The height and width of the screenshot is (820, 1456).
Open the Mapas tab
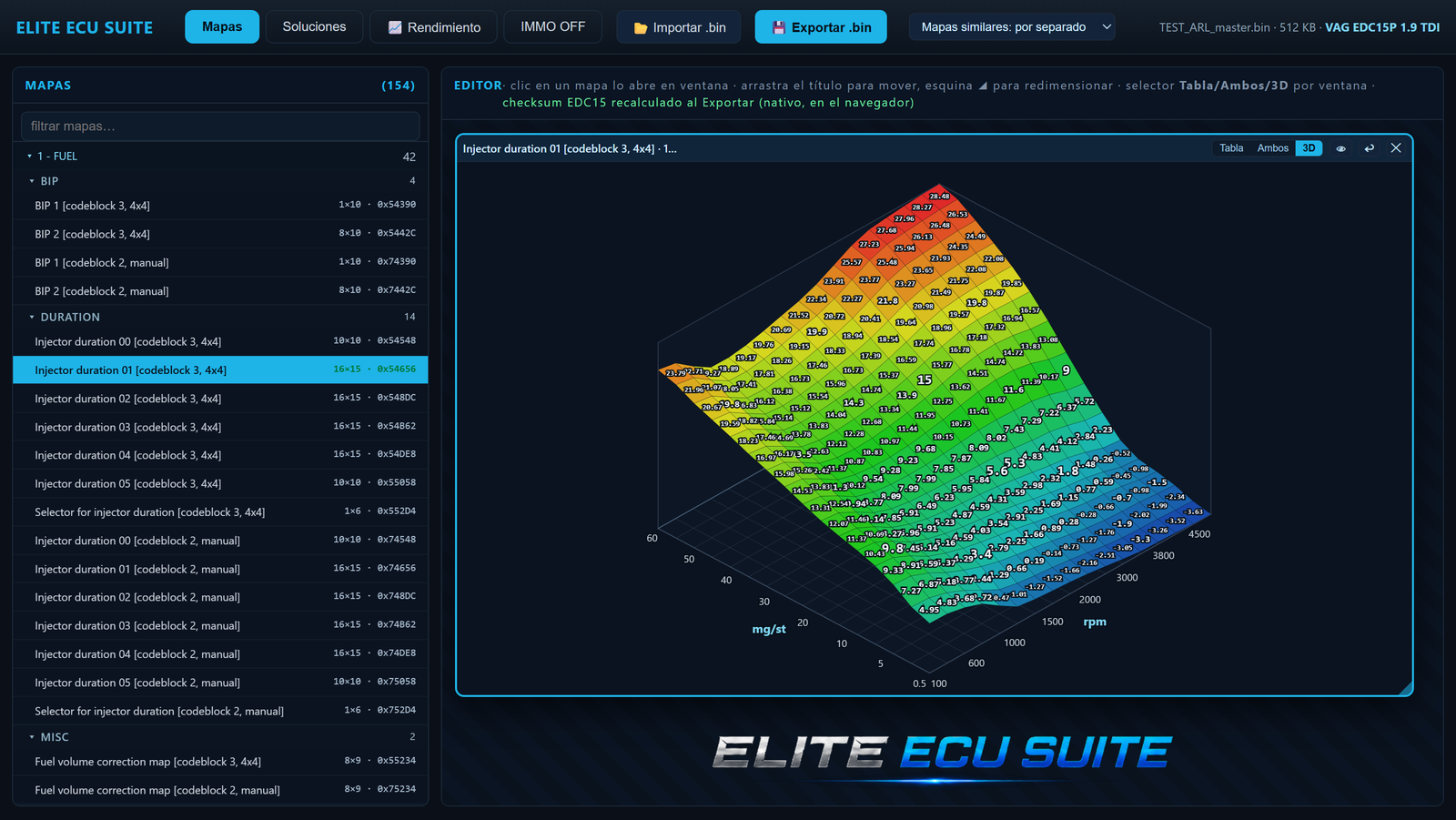tap(222, 26)
